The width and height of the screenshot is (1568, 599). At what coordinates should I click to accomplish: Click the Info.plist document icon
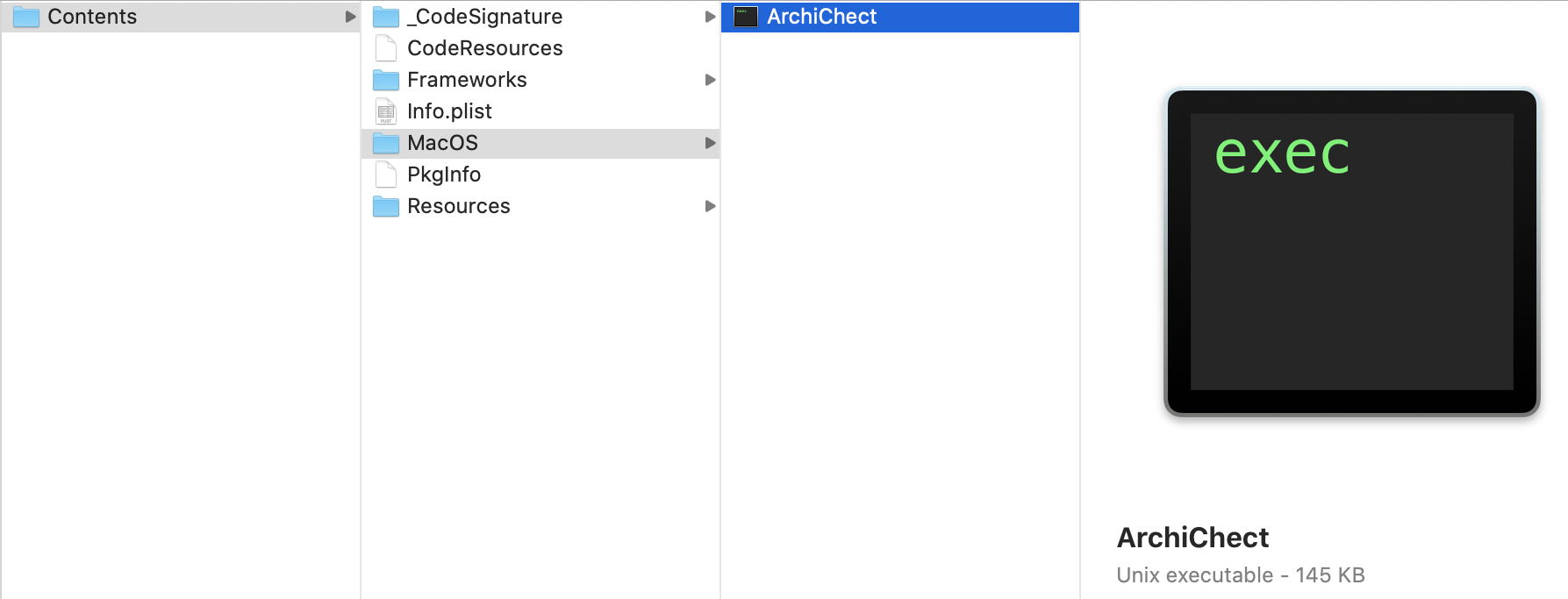386,111
